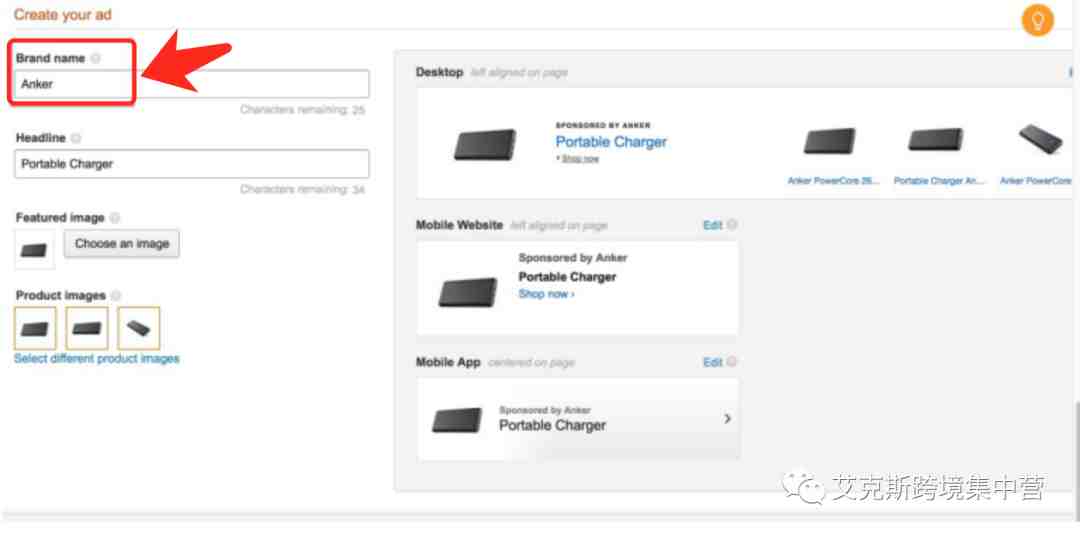Click the Desktop preview featured charger image
This screenshot has width=1080, height=536.
point(485,145)
